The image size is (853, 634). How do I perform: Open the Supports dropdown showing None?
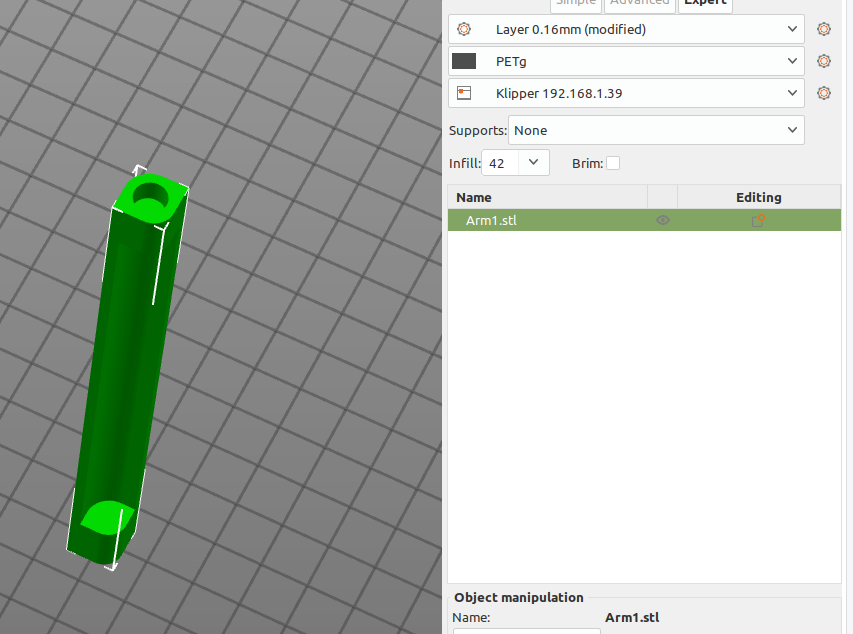click(792, 130)
